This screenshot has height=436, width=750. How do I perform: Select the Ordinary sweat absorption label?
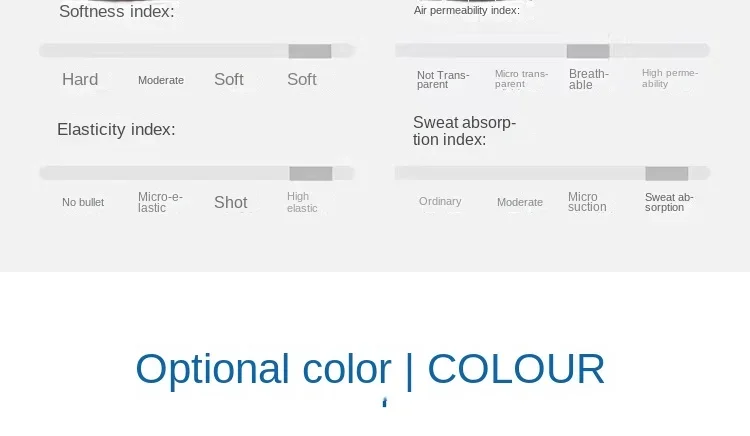click(x=440, y=201)
